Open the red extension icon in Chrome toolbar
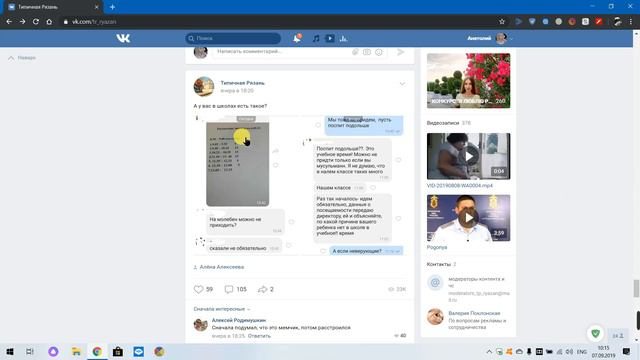Image resolution: width=640 pixels, height=360 pixels. pyautogui.click(x=599, y=22)
